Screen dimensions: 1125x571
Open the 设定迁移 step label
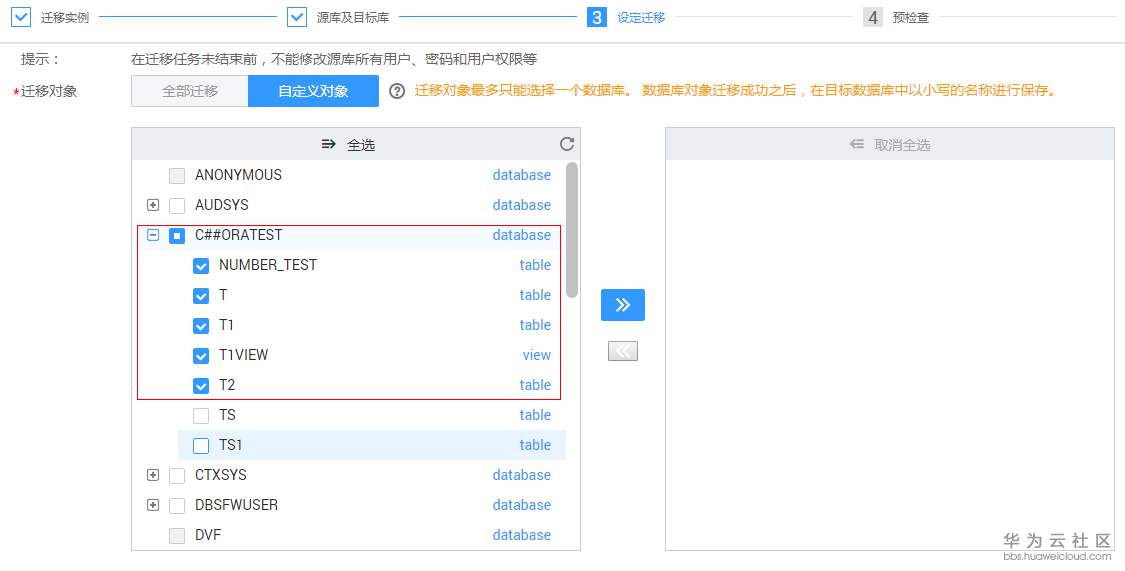641,17
